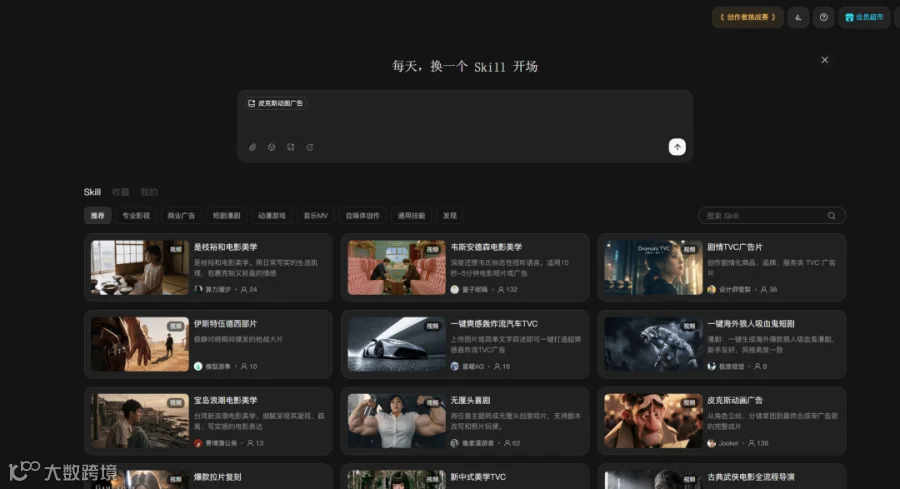The image size is (900, 489).
Task: Click author avatar on 是枝裕和电影美学 card
Action: click(198, 290)
